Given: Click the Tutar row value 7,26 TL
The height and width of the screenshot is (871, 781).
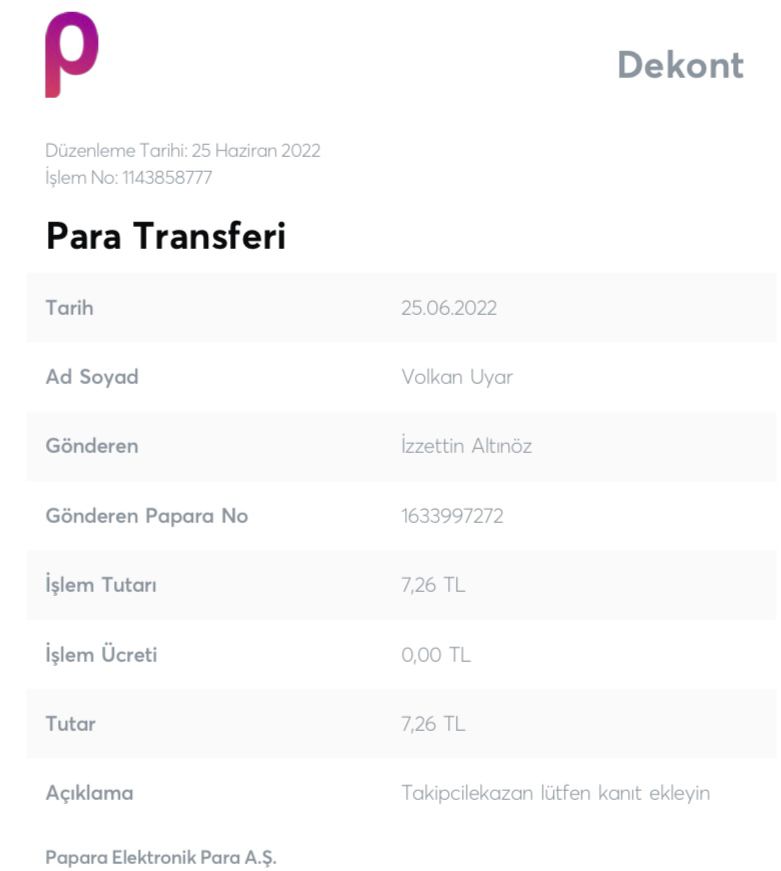Looking at the screenshot, I should (x=433, y=724).
